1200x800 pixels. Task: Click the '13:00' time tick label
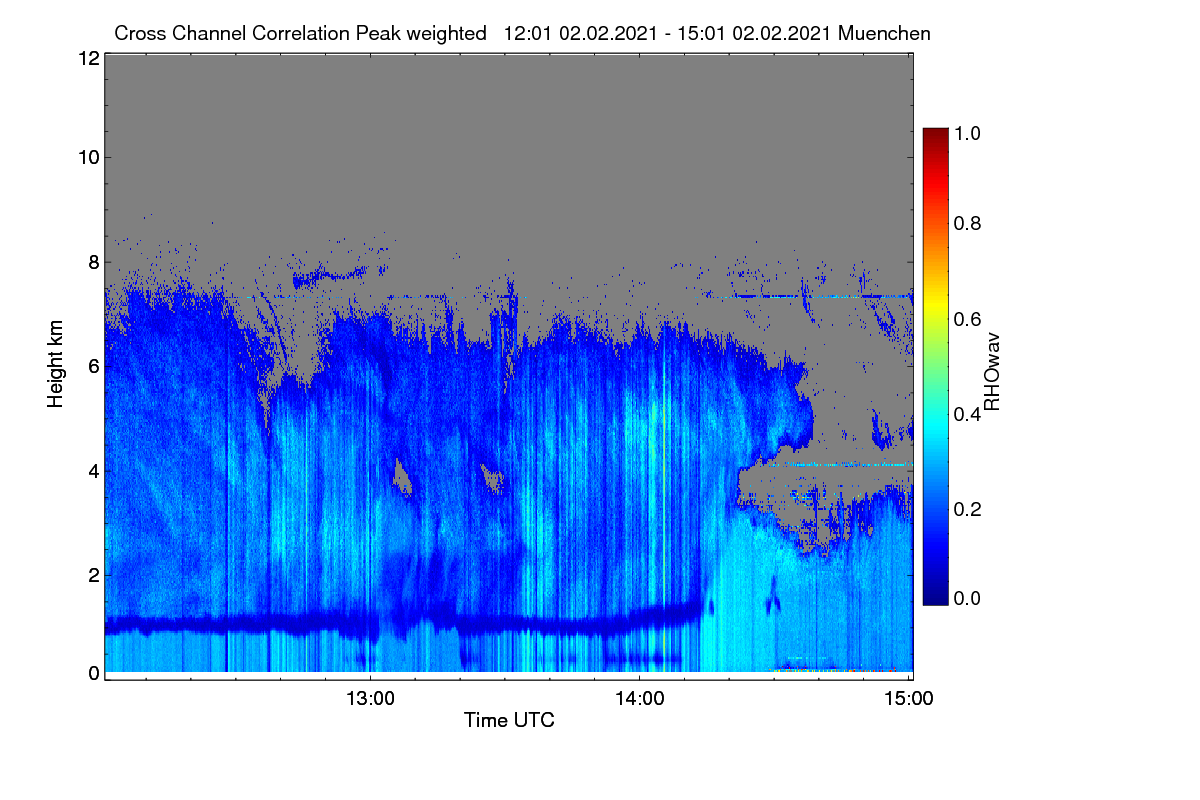click(370, 699)
